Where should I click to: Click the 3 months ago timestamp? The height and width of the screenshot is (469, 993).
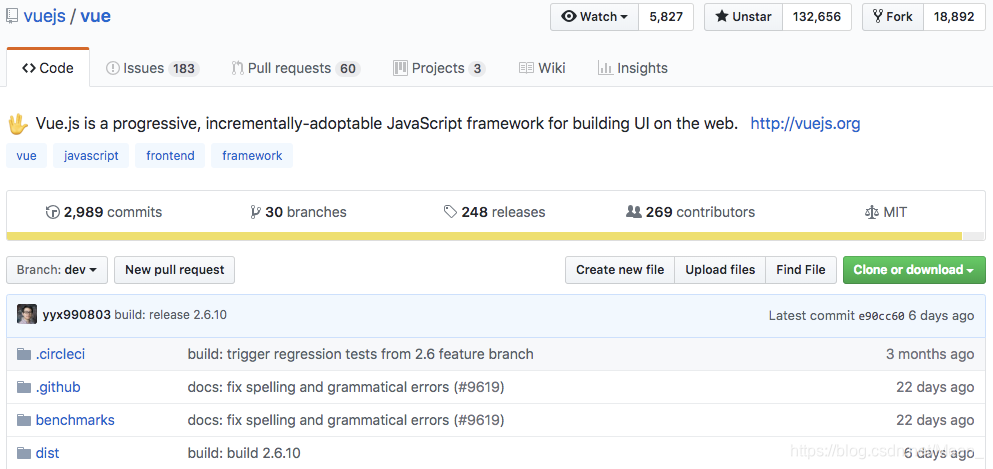930,354
